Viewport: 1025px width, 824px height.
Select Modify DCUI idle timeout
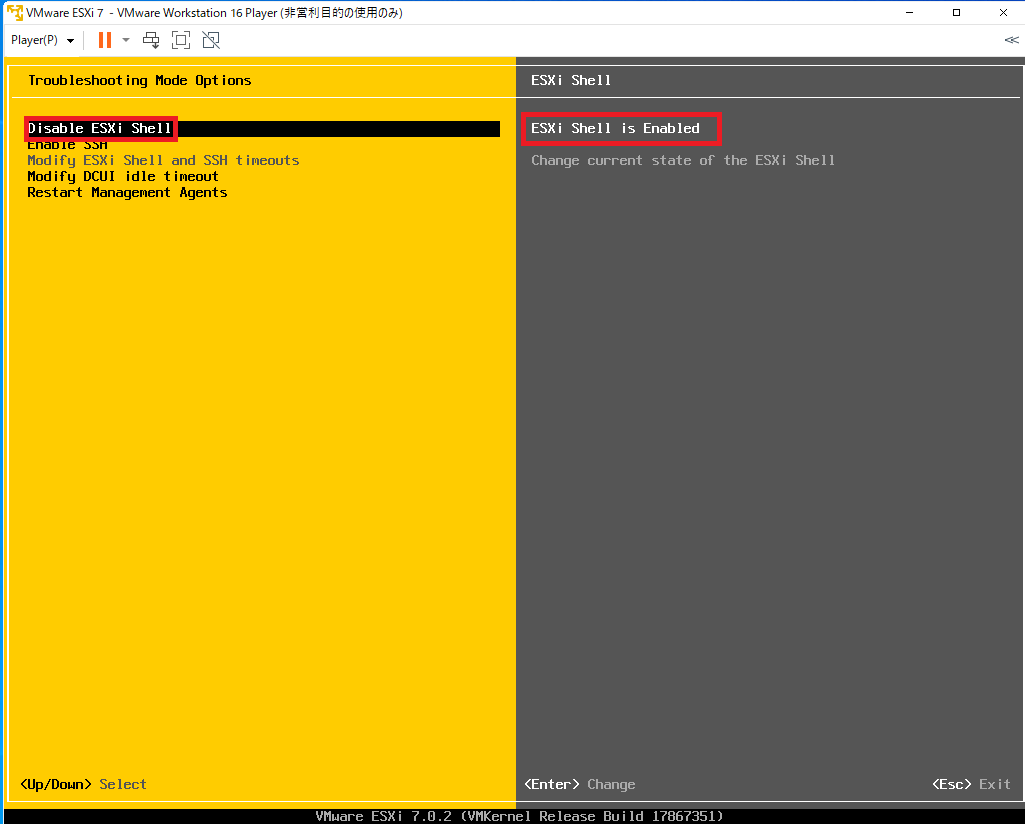click(122, 176)
